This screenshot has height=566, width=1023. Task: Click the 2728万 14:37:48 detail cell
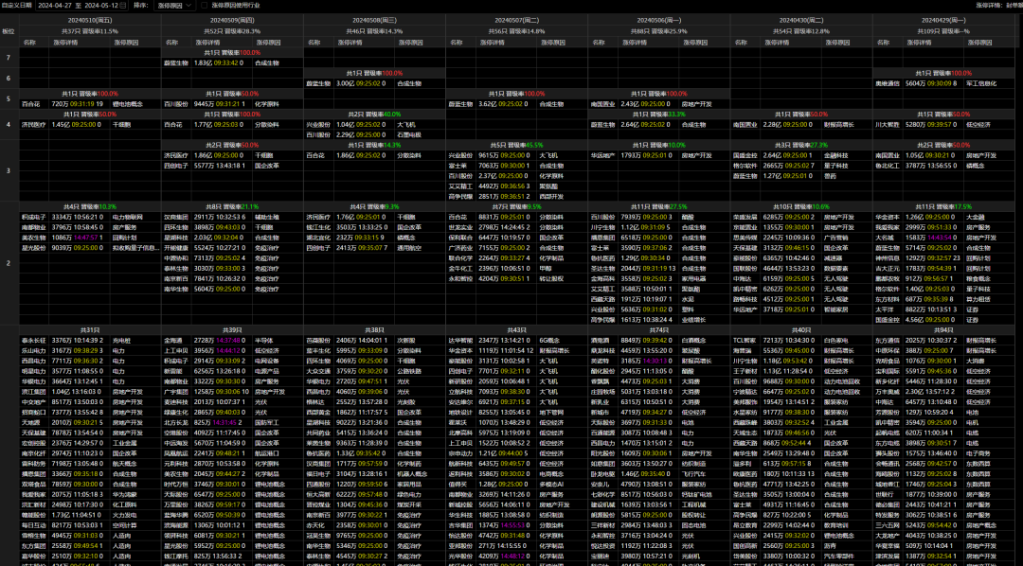coord(220,340)
